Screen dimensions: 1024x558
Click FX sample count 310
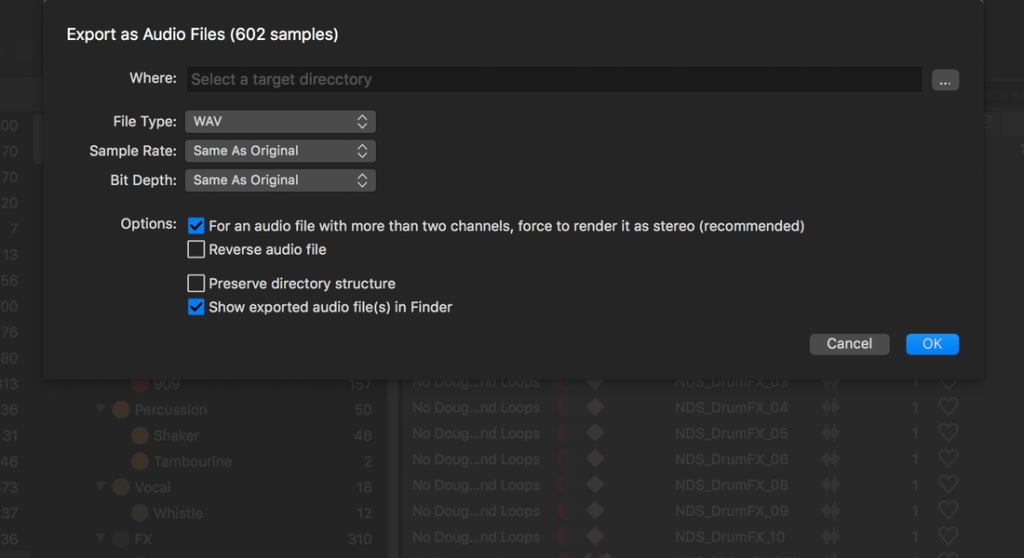pyautogui.click(x=360, y=539)
